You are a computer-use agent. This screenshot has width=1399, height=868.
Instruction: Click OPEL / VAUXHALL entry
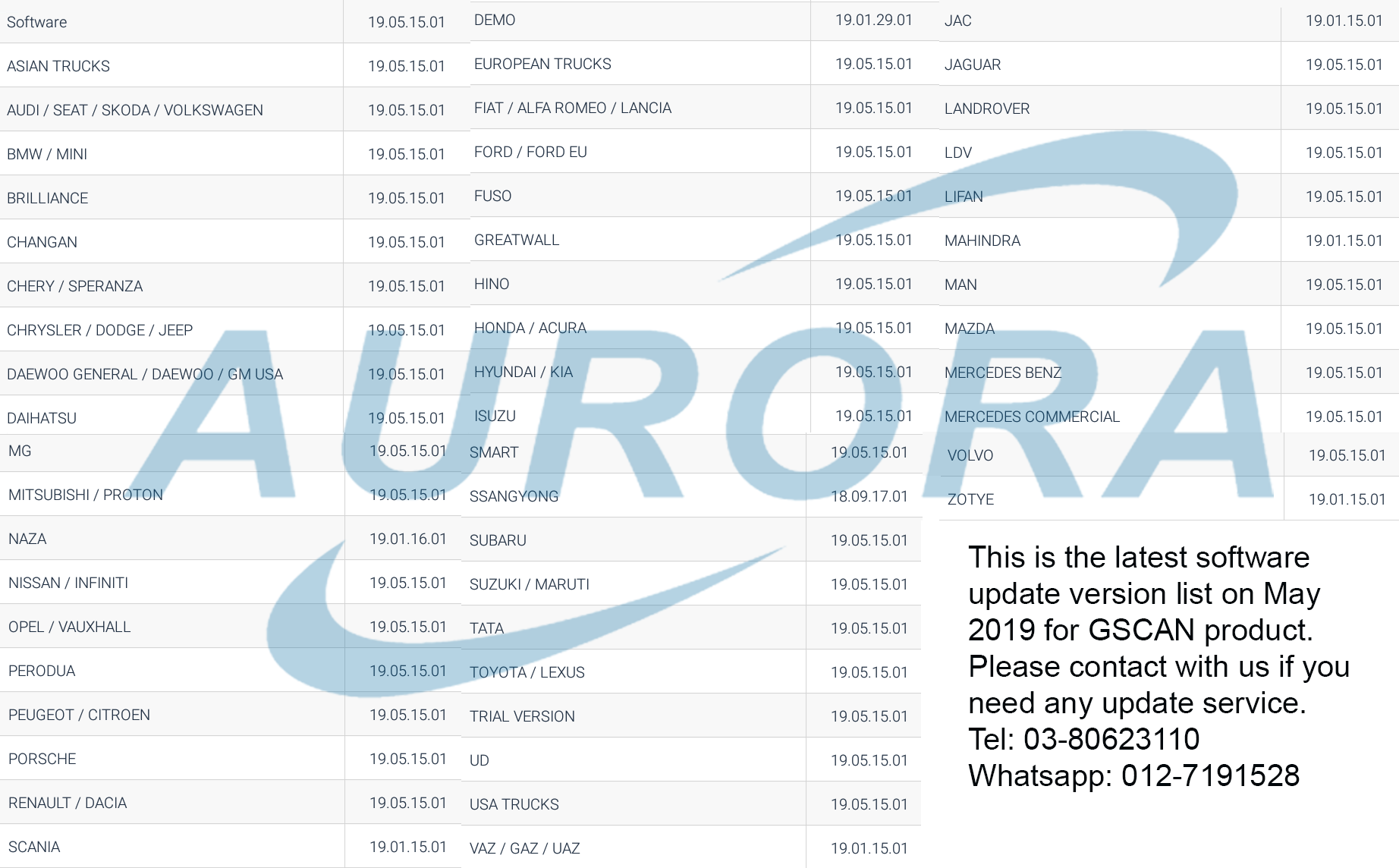coord(70,627)
